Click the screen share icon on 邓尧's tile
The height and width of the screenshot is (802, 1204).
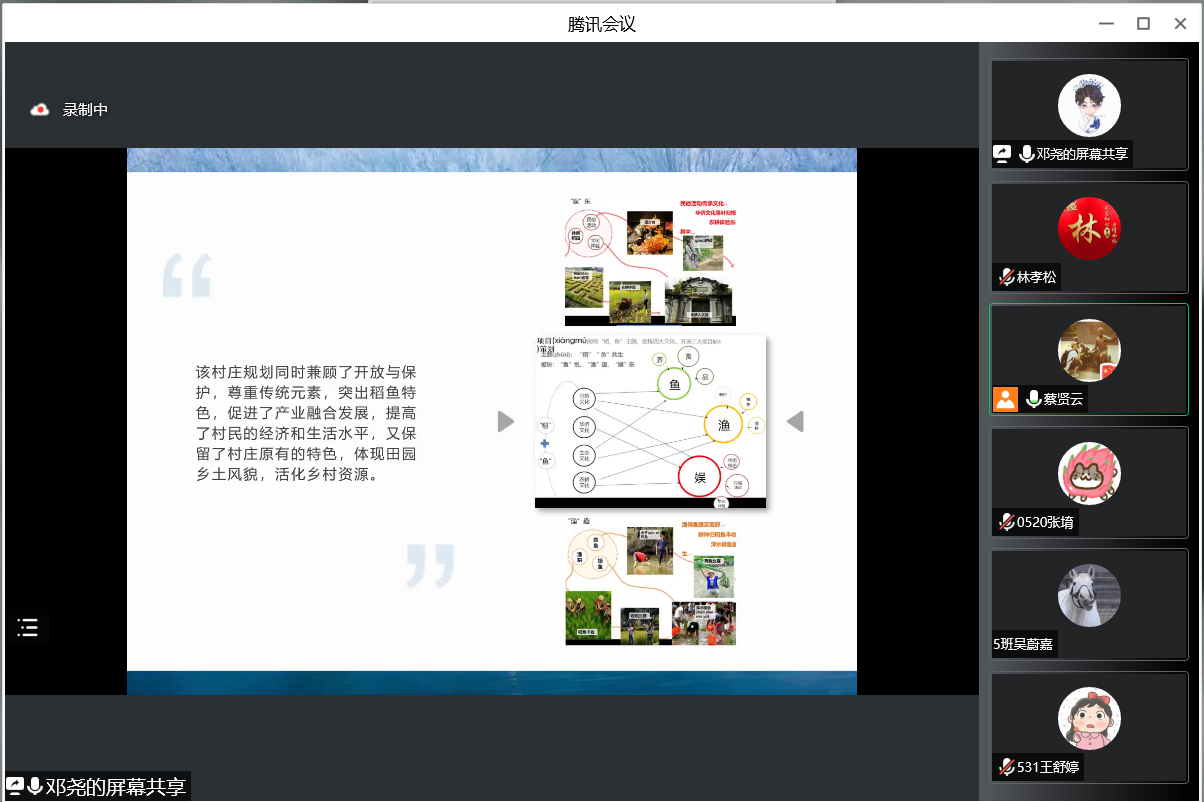[x=1002, y=154]
